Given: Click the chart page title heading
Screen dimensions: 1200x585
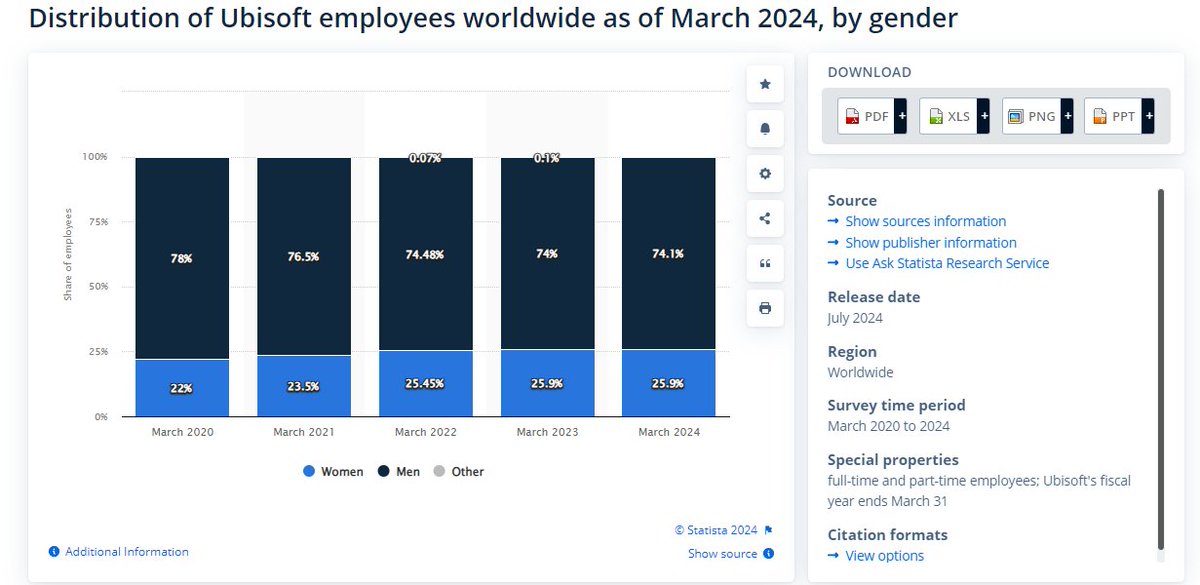Looking at the screenshot, I should (493, 17).
